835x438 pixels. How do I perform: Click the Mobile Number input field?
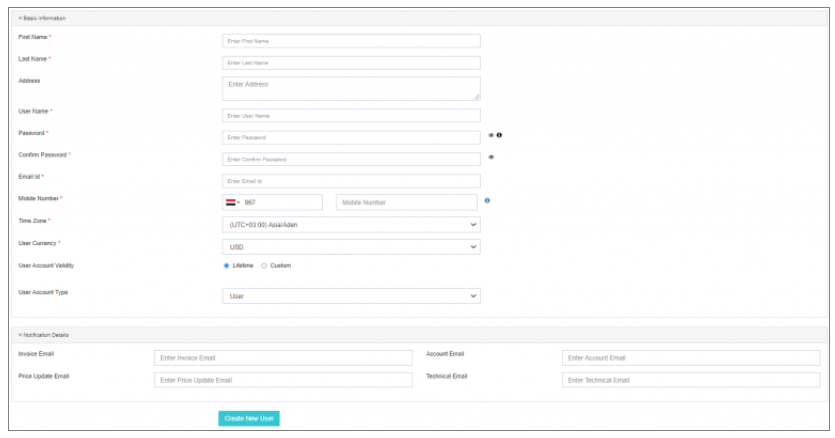click(407, 202)
